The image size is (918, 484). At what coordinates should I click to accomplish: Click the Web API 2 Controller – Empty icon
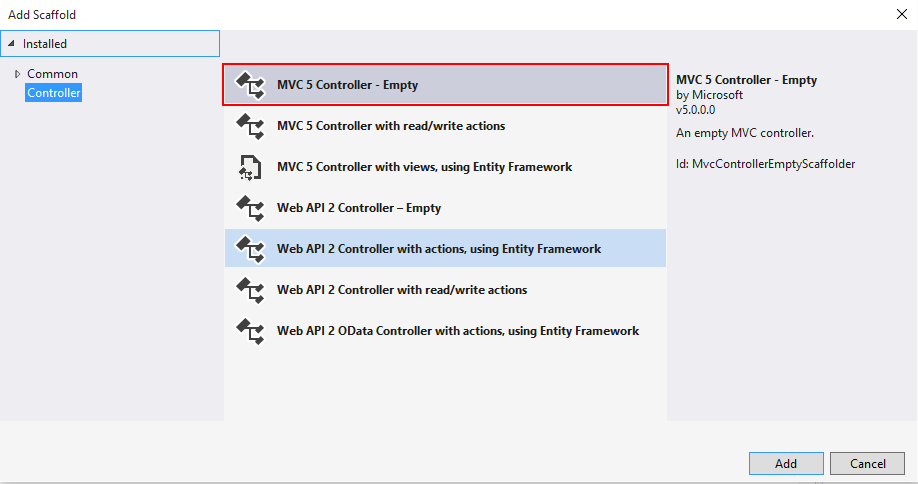[249, 208]
